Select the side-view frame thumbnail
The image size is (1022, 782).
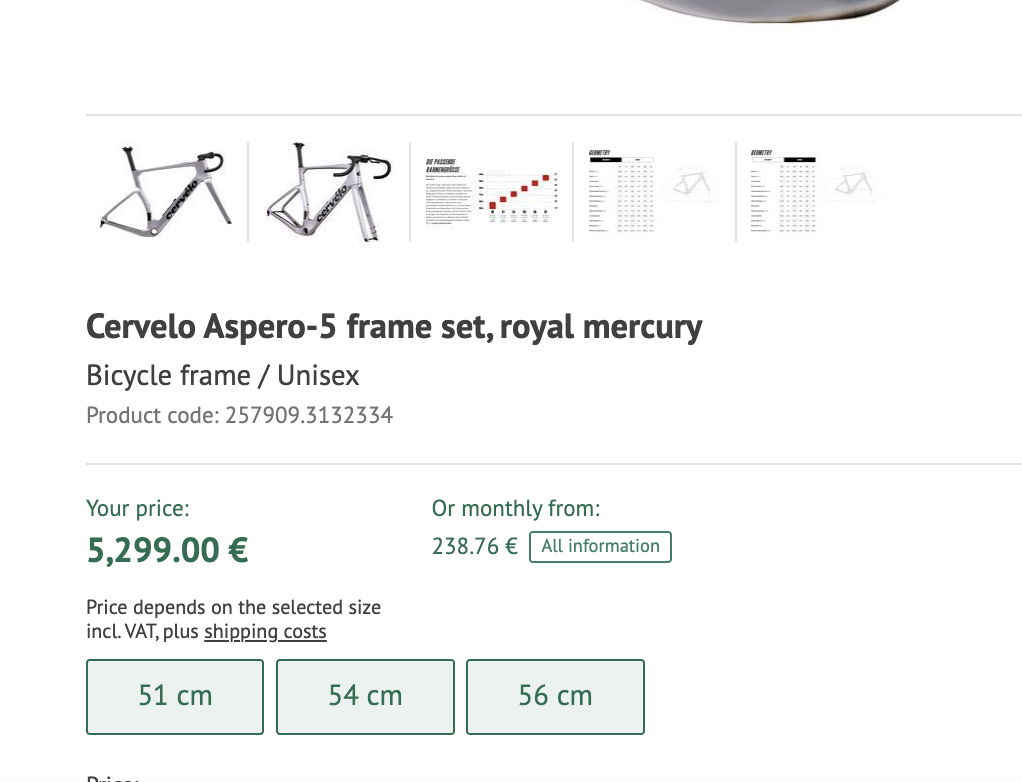coord(166,191)
